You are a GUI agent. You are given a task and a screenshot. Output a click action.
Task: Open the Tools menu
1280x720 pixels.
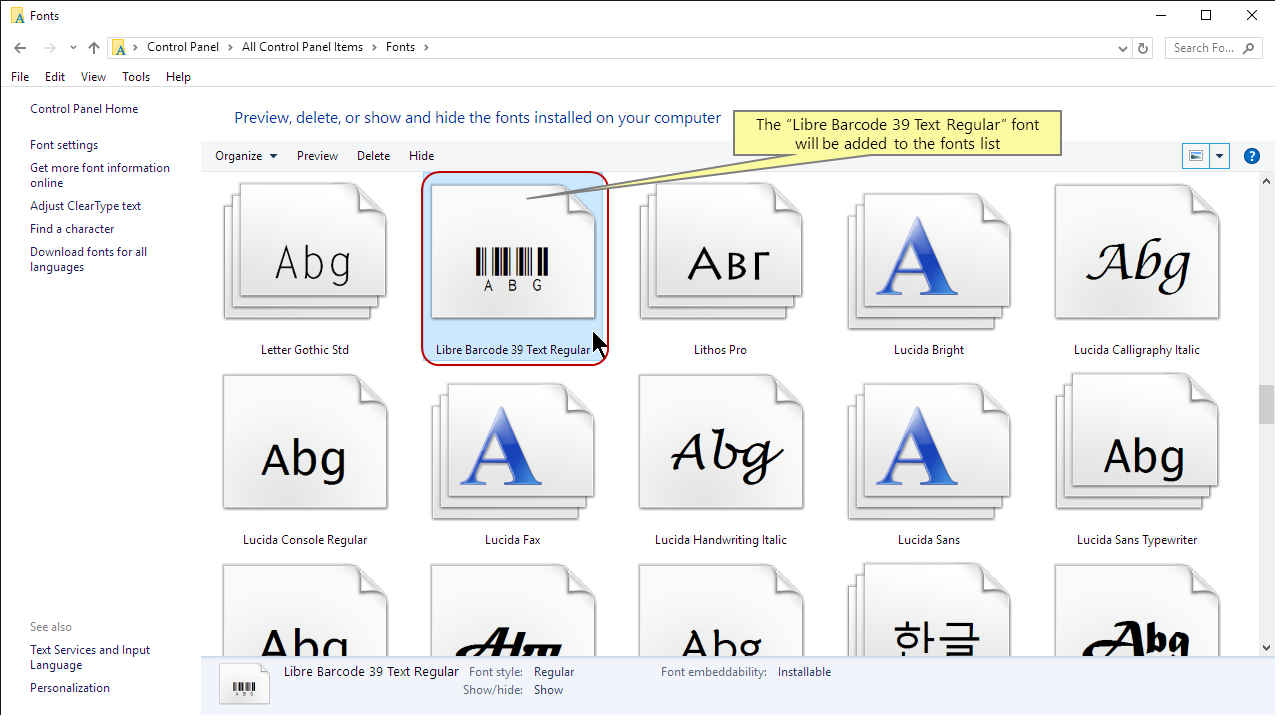pyautogui.click(x=136, y=77)
